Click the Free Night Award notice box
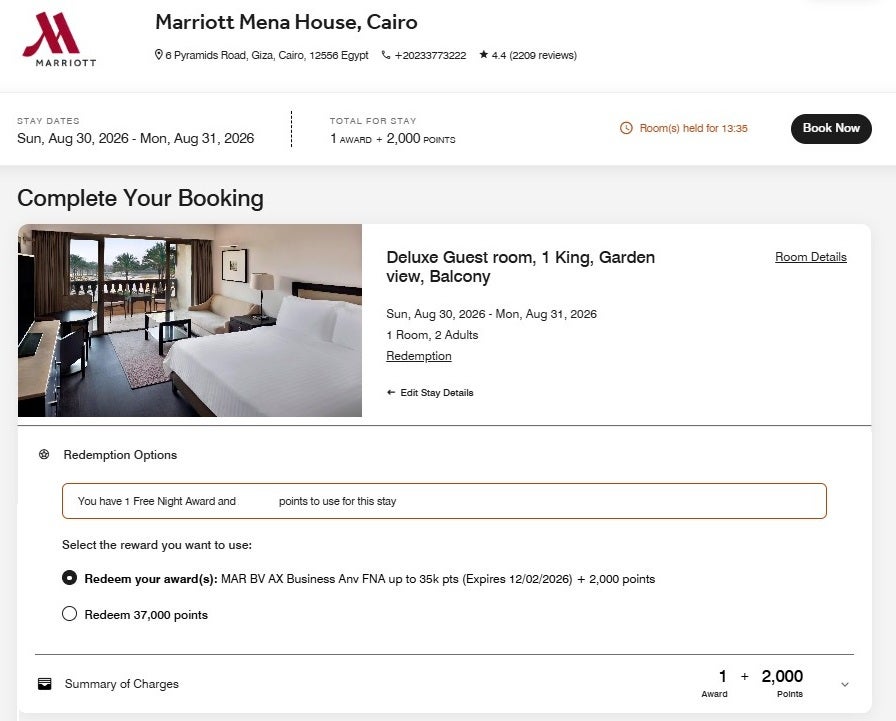Viewport: 896px width, 721px height. point(445,500)
